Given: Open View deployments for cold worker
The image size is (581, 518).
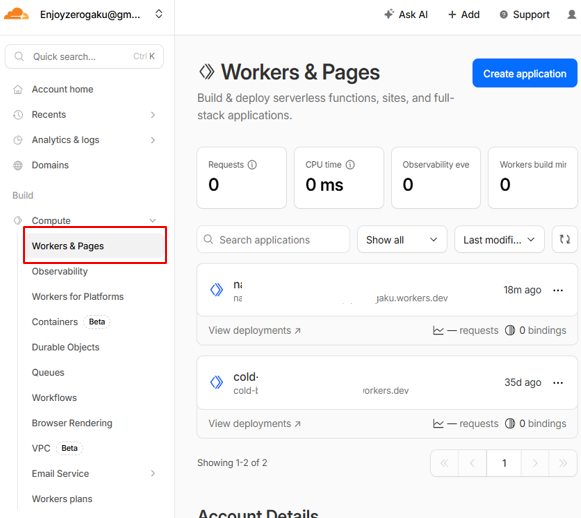Looking at the screenshot, I should 255,423.
